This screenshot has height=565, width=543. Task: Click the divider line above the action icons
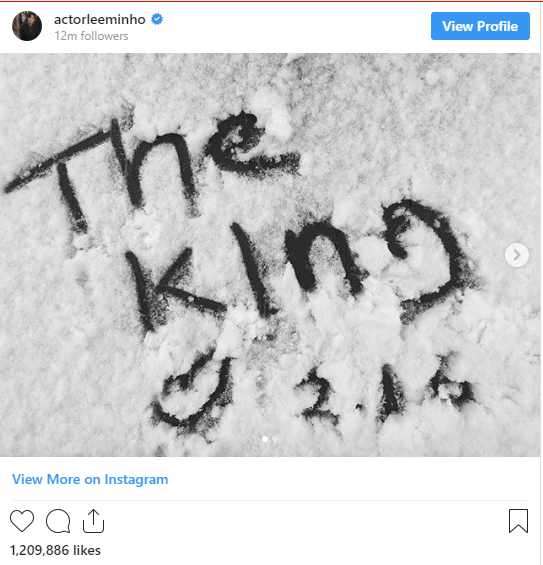pos(270,500)
